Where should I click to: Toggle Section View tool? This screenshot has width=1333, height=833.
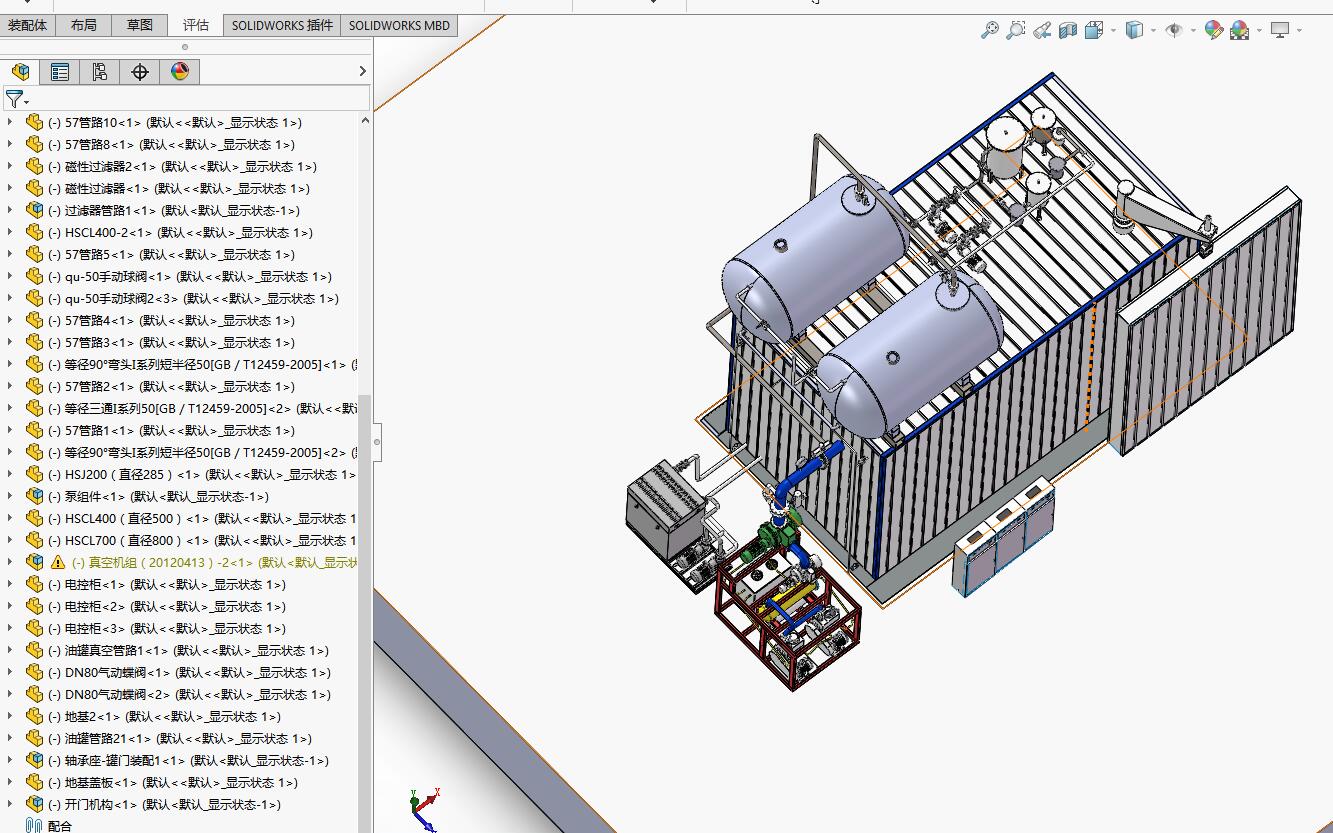(1068, 30)
